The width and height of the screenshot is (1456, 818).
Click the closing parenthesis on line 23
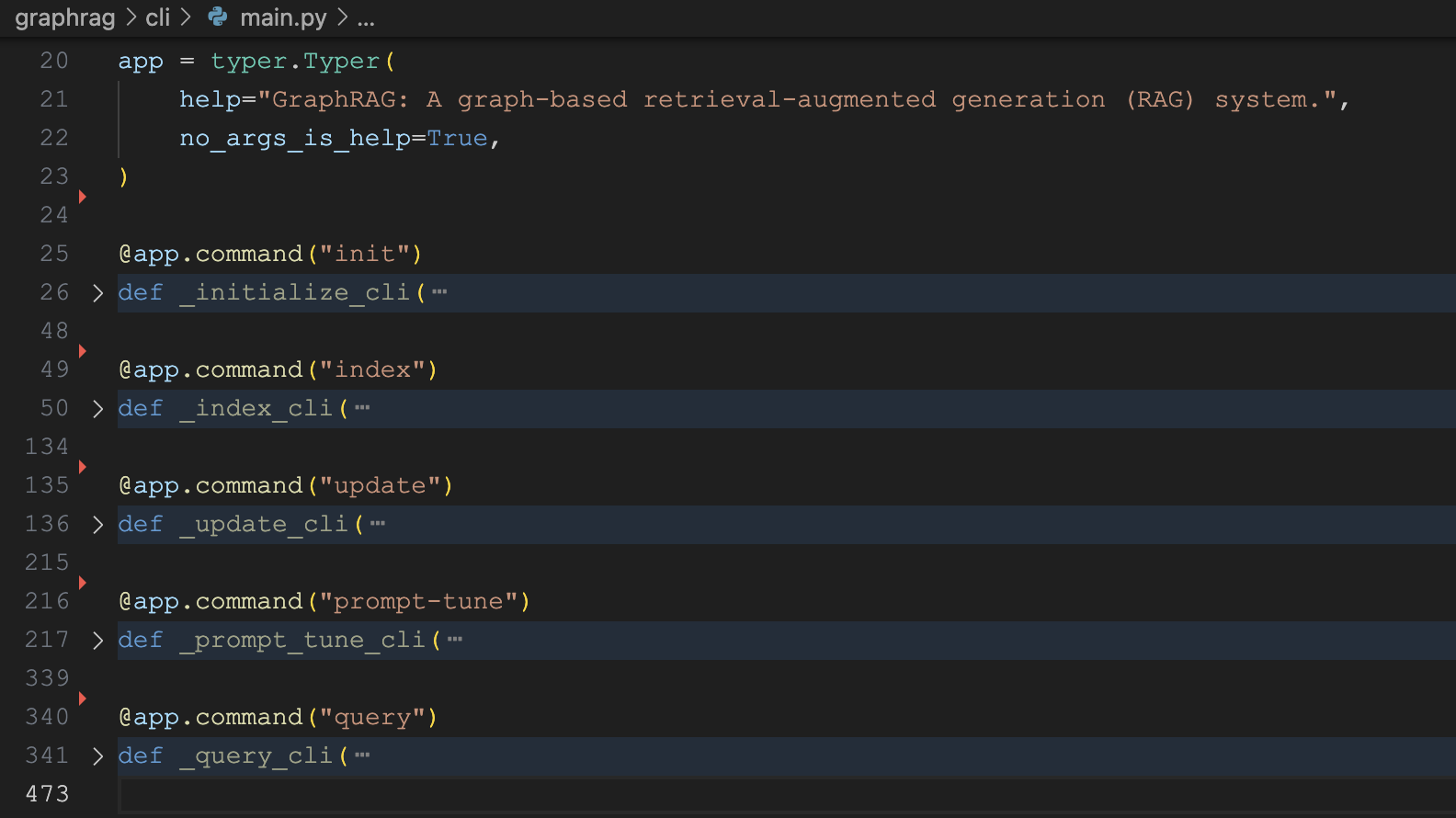[x=123, y=176]
